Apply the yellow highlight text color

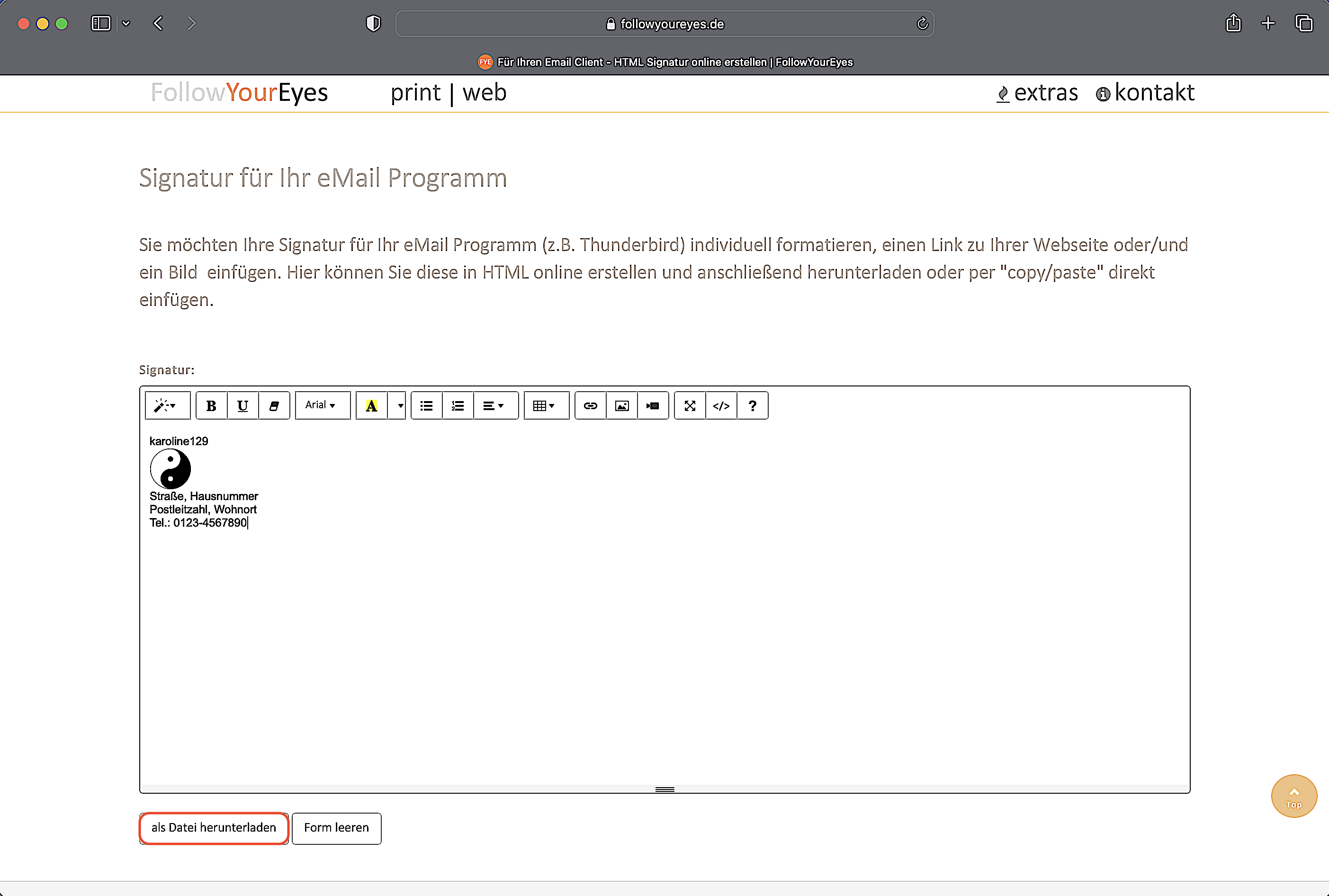pyautogui.click(x=371, y=406)
